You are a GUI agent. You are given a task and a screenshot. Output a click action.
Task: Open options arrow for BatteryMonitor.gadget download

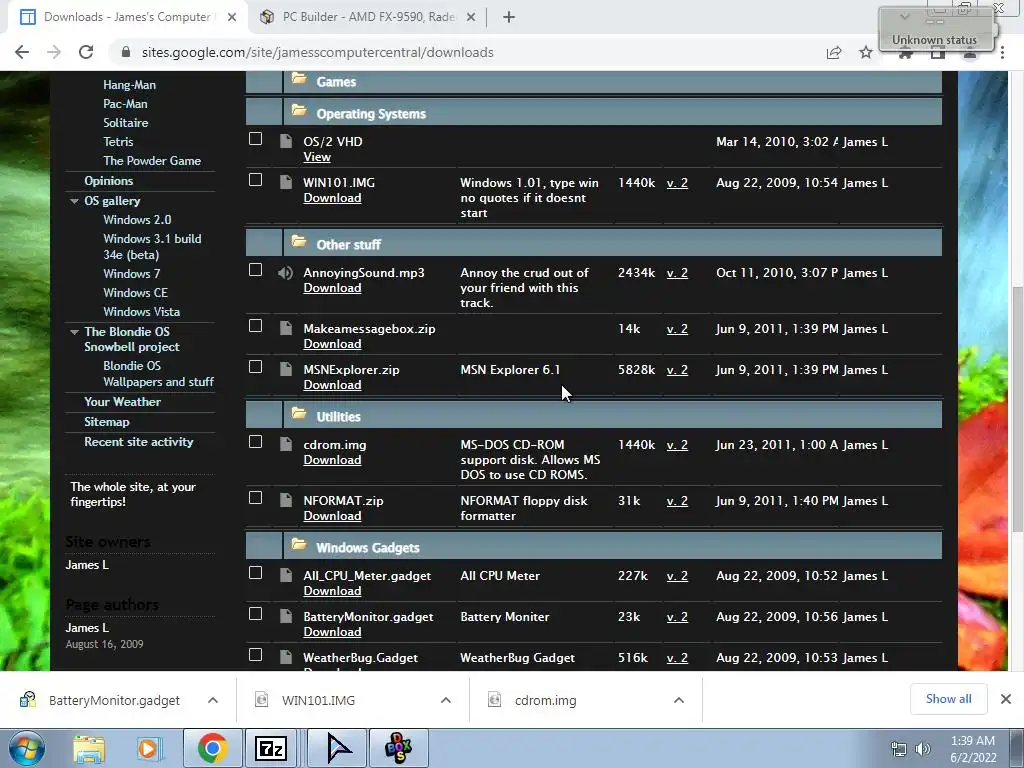[213, 700]
